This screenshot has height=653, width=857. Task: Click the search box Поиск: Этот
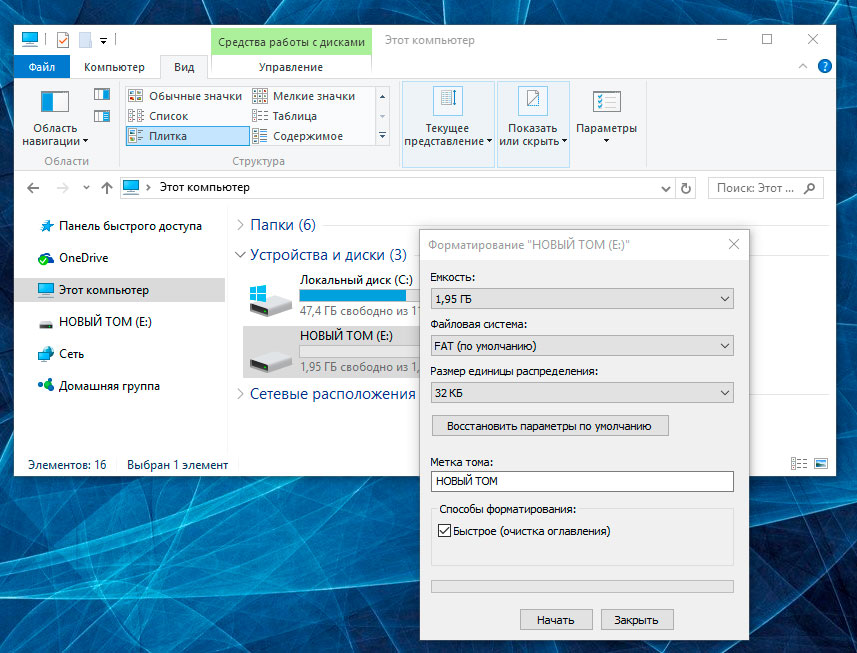point(765,188)
